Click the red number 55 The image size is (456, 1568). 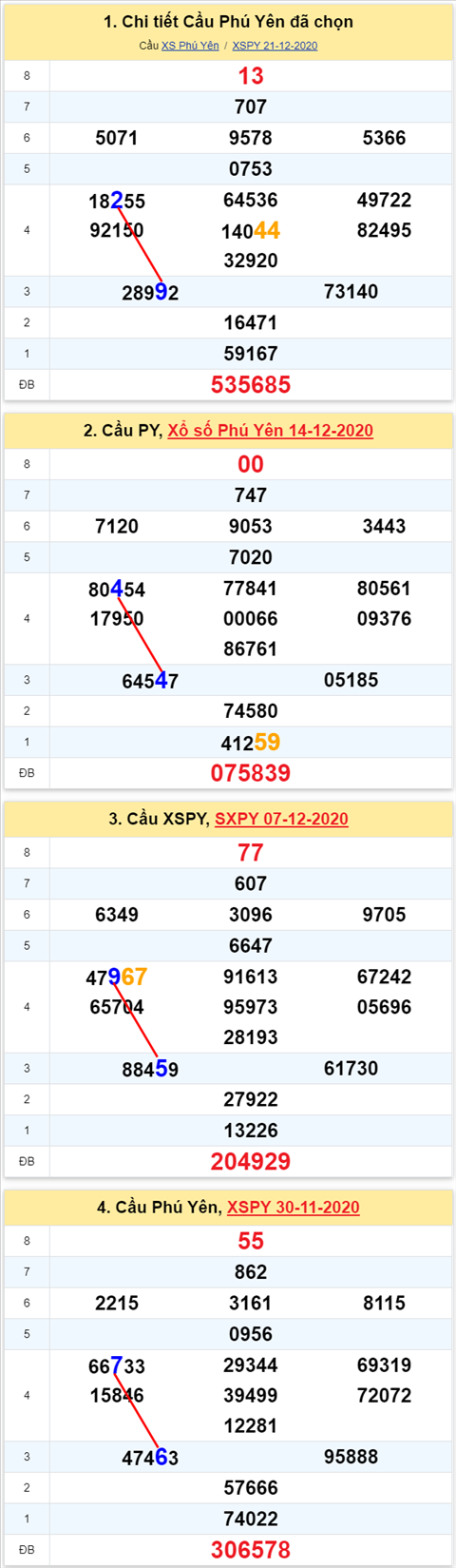pyautogui.click(x=251, y=1241)
